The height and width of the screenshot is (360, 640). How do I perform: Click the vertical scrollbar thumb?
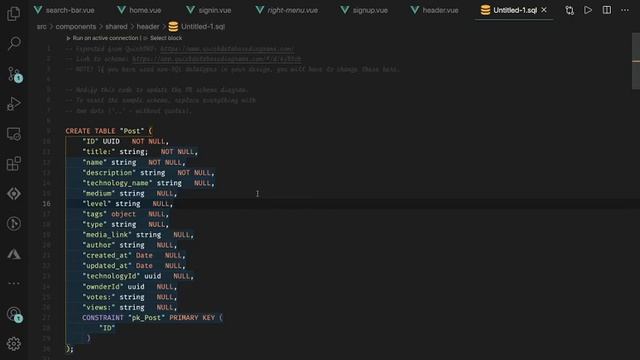pyautogui.click(x=636, y=61)
